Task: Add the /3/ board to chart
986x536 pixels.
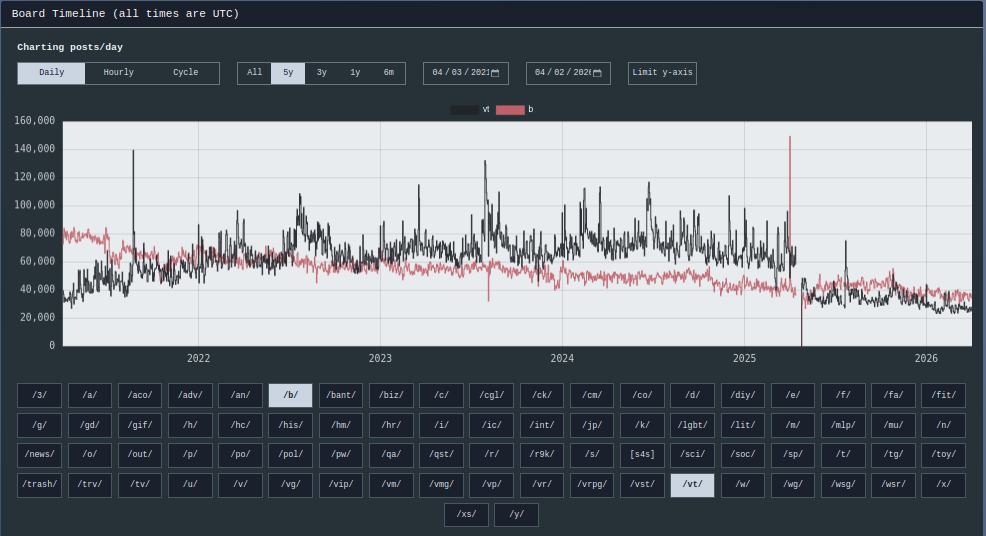Action: point(40,395)
